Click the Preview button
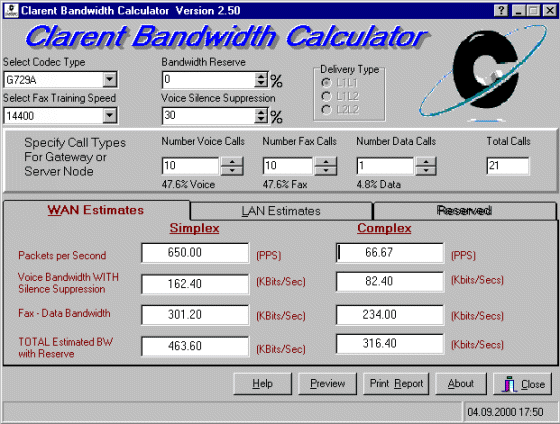 (328, 384)
